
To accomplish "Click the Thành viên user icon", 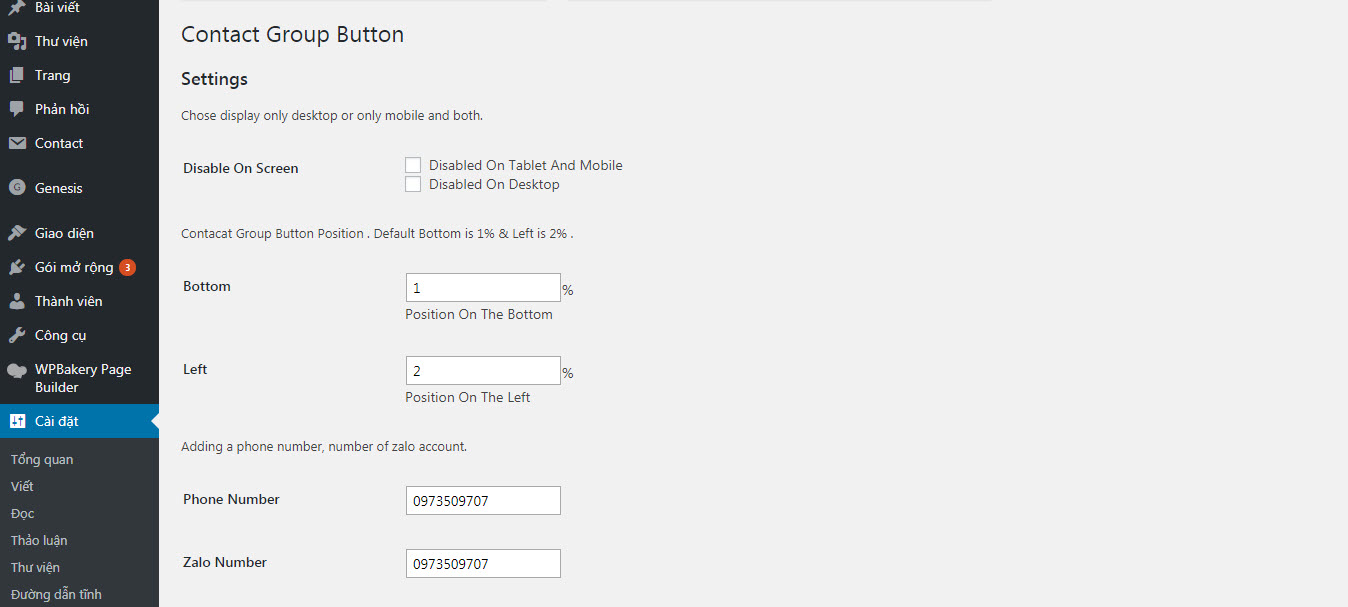I will tap(17, 301).
